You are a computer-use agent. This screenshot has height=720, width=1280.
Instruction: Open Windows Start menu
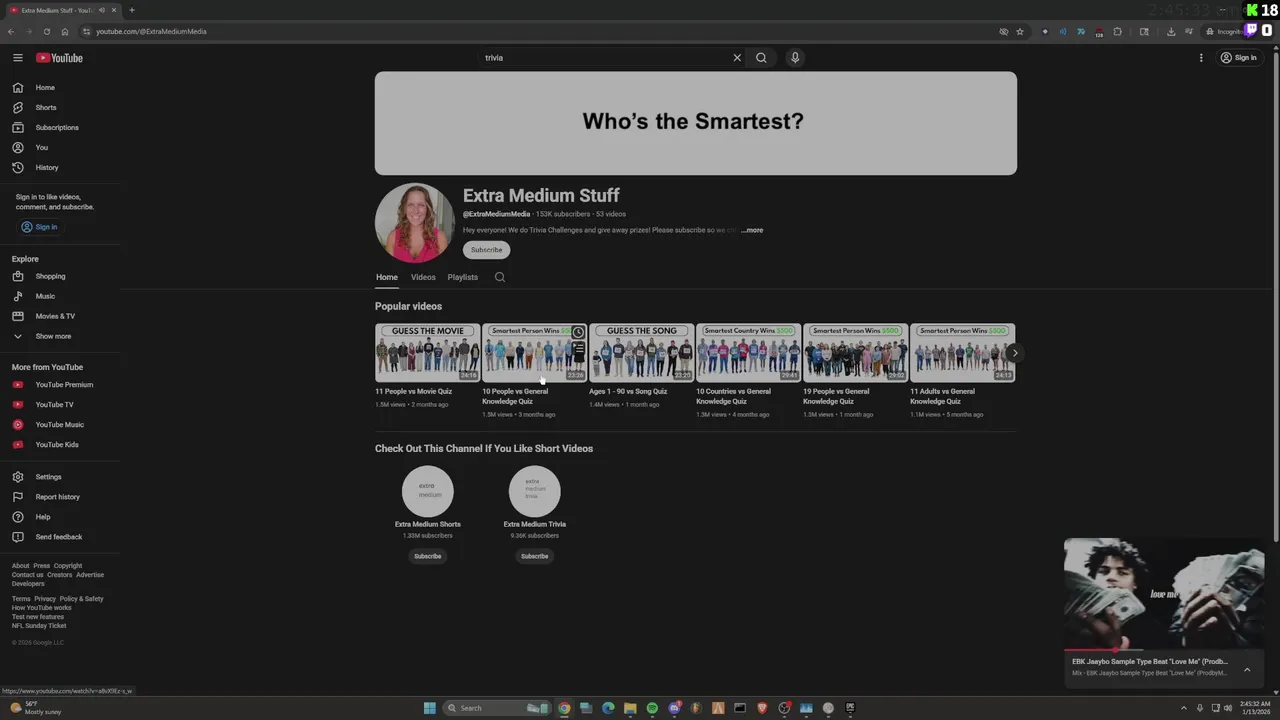pyautogui.click(x=429, y=708)
